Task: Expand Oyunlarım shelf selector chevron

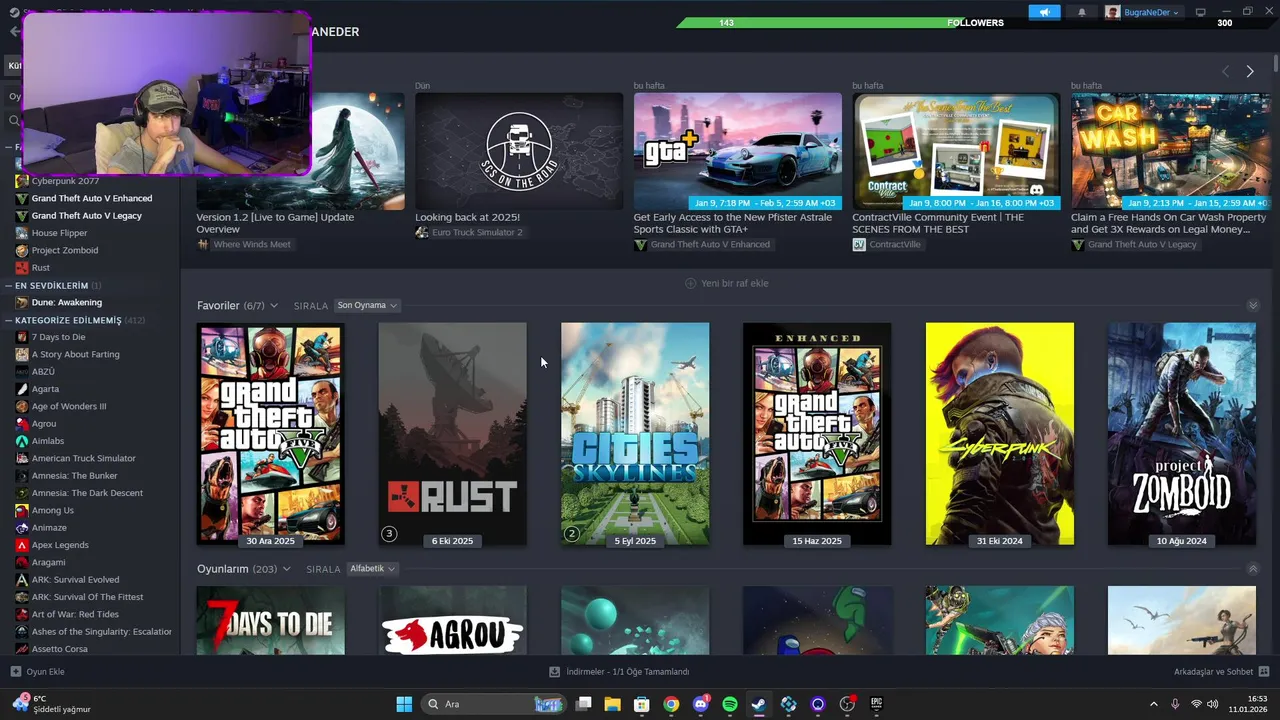Action: point(287,569)
